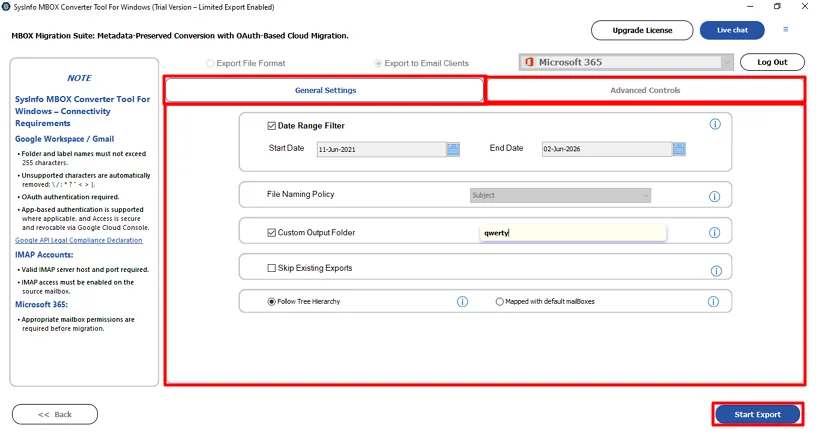Click the Log Out button
The image size is (820, 437).
pyautogui.click(x=772, y=62)
